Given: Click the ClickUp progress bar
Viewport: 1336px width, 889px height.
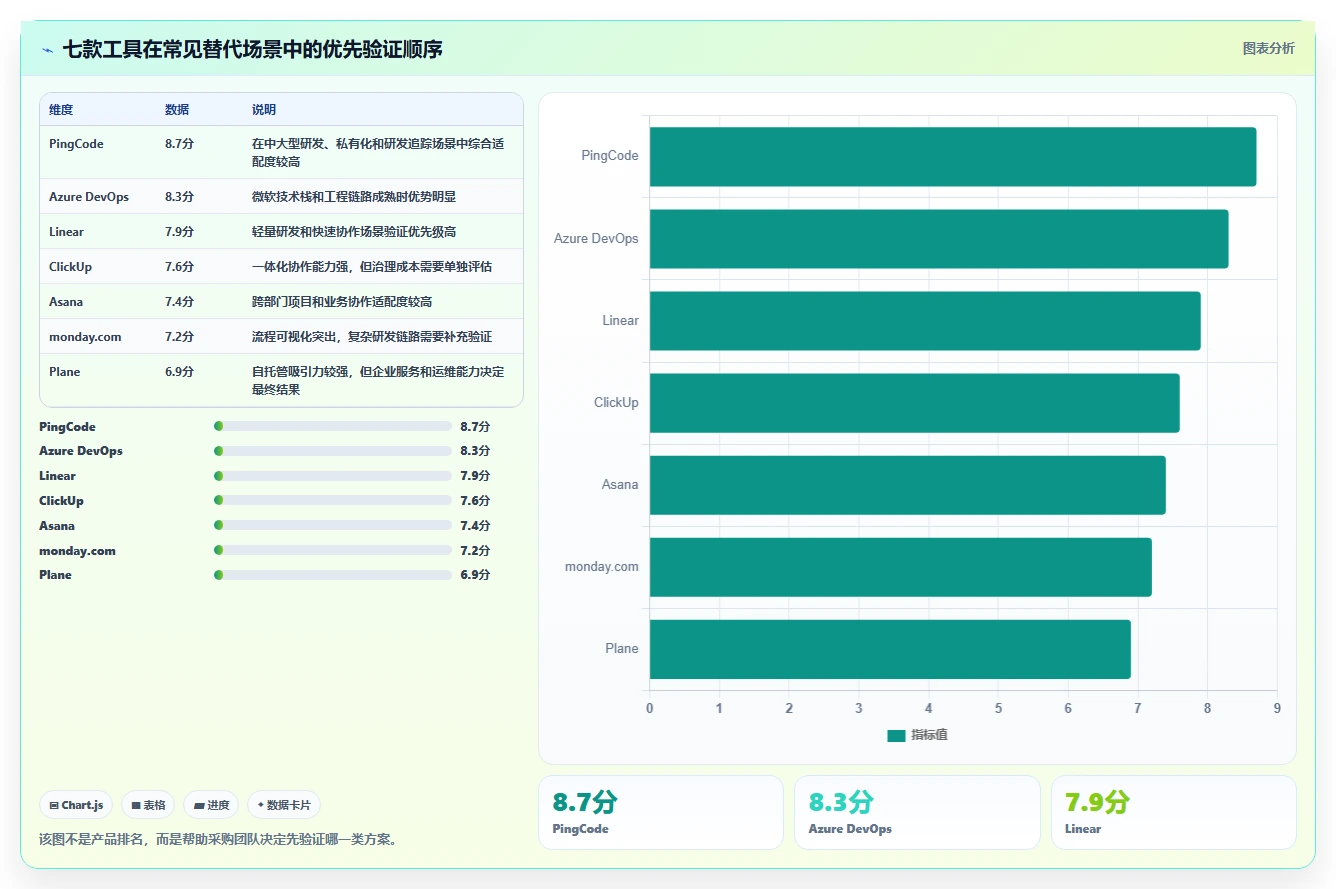Looking at the screenshot, I should (333, 500).
